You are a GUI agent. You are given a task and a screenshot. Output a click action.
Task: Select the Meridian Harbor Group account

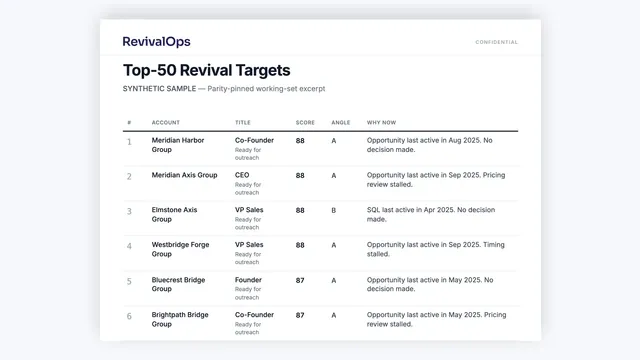pos(178,145)
